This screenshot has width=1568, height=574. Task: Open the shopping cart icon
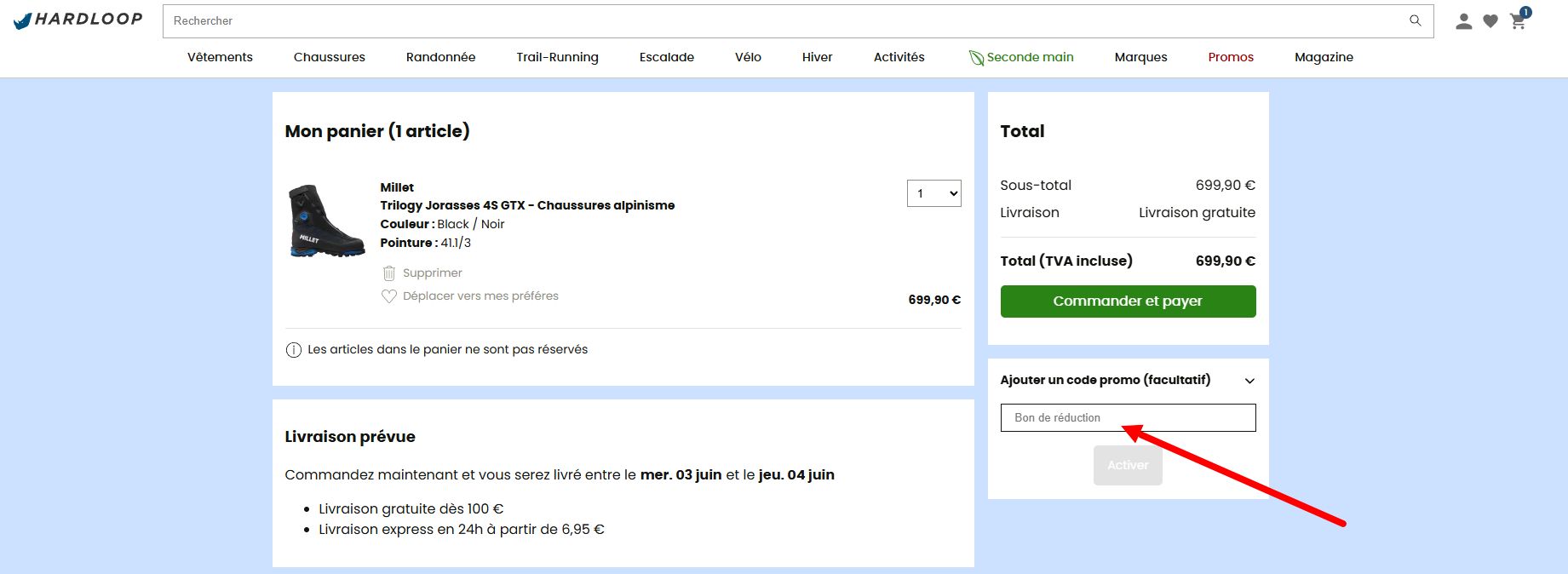tap(1519, 20)
